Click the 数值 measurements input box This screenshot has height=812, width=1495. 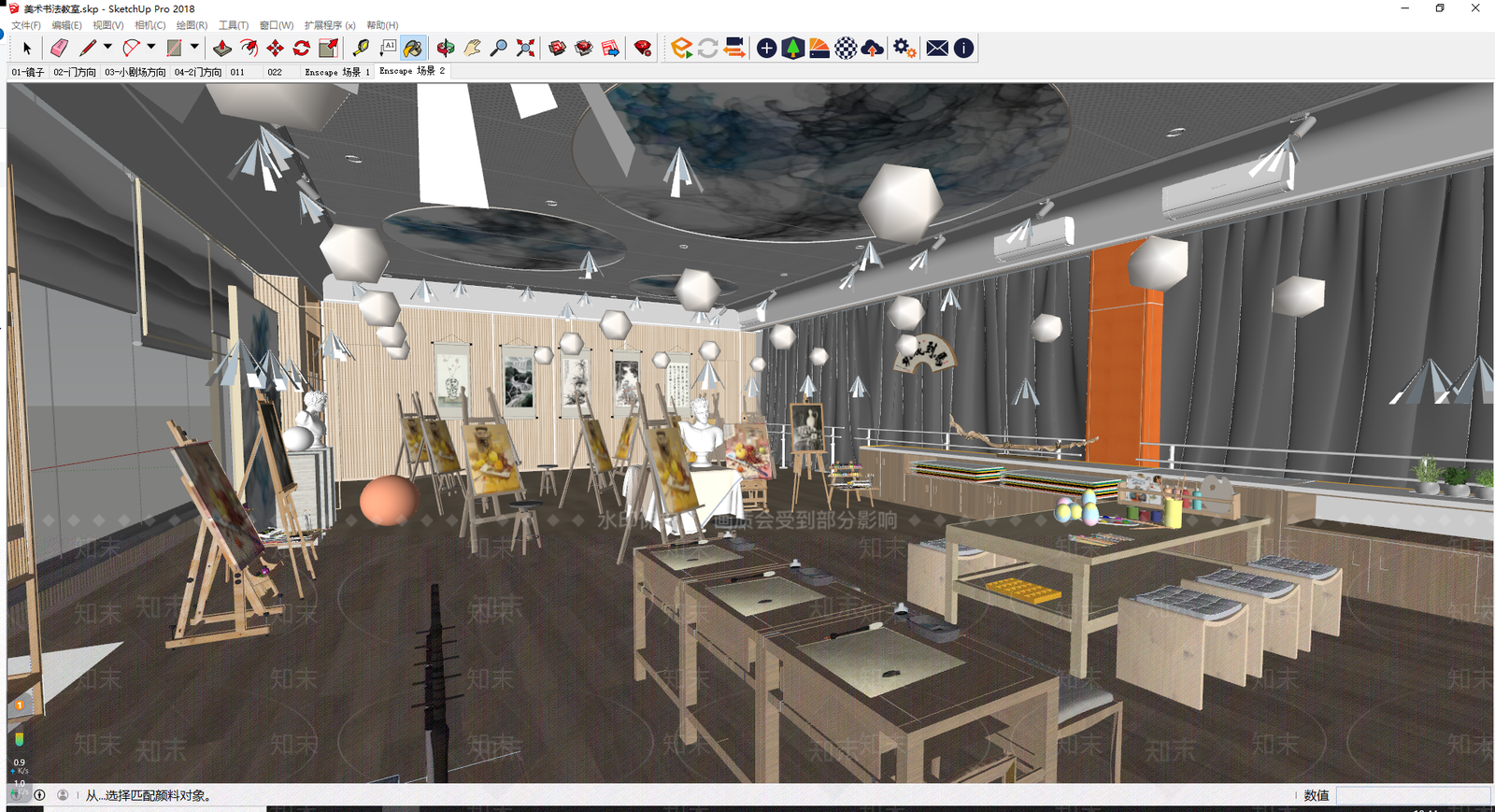(1414, 795)
